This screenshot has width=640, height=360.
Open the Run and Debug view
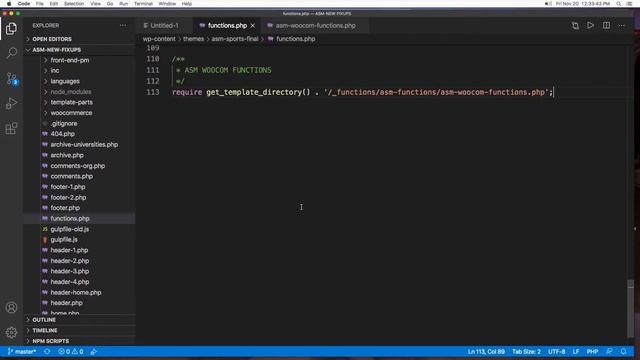pyautogui.click(x=11, y=103)
